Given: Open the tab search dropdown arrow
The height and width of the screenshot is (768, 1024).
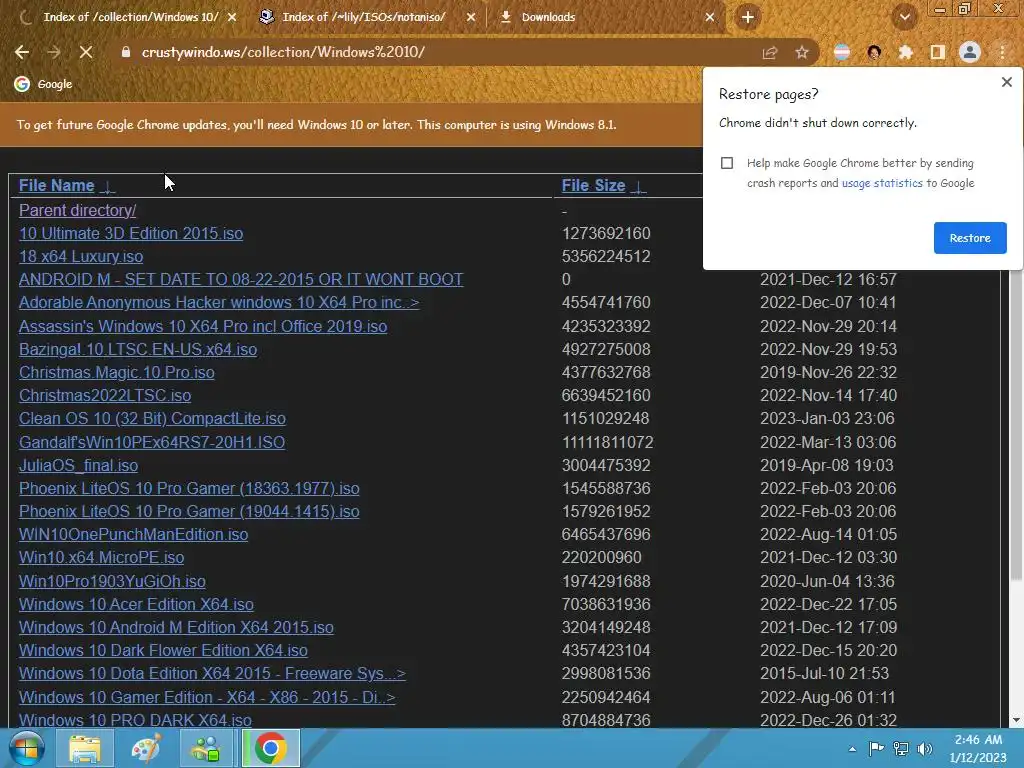Looking at the screenshot, I should click(x=905, y=17).
